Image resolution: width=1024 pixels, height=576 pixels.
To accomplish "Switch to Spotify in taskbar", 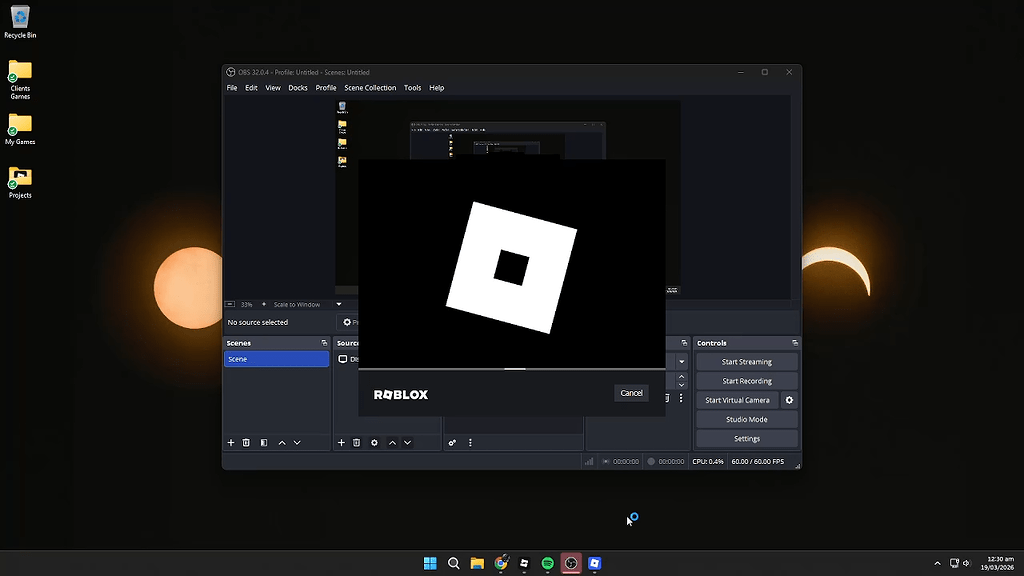I will click(x=547, y=563).
